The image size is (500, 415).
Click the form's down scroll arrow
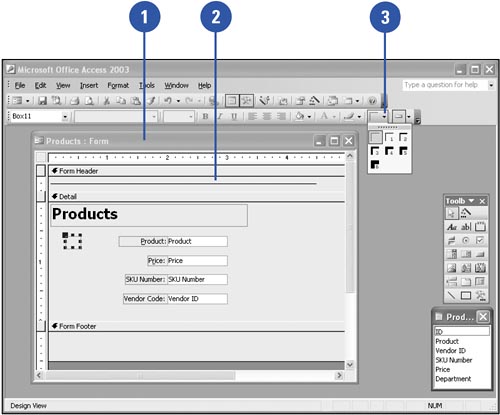(350, 365)
